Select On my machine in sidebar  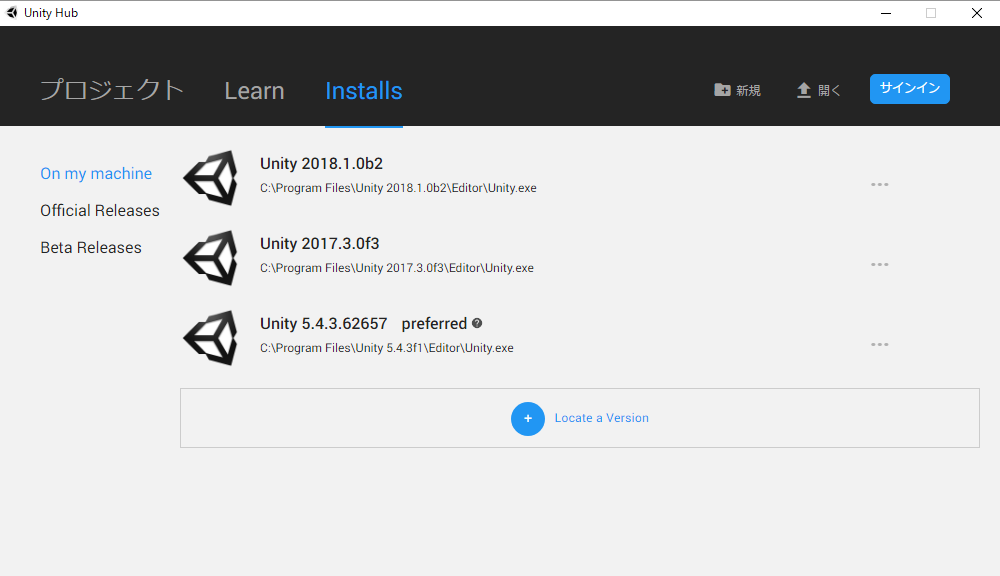(96, 174)
